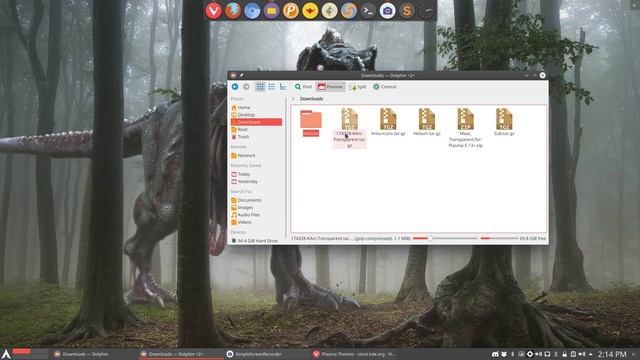This screenshot has width=640, height=360.
Task: Switch to the compact list view mode
Action: pos(271,87)
